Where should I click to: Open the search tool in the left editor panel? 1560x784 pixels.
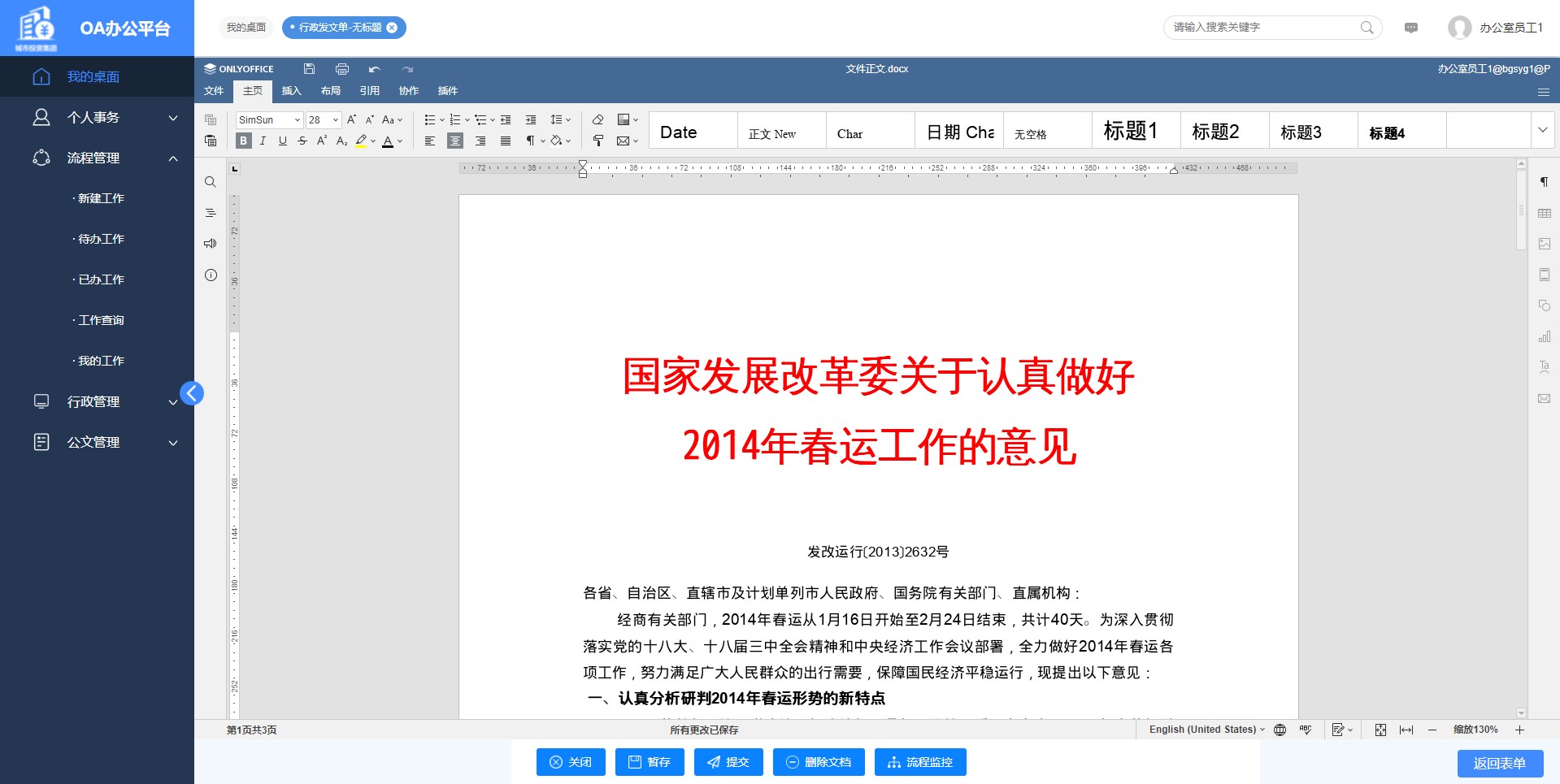[x=210, y=182]
